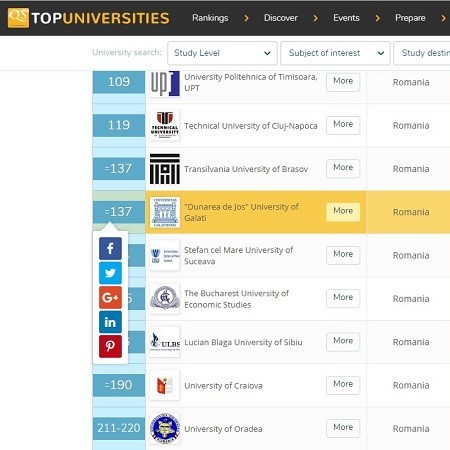450x450 pixels.
Task: Click the Lucian Blaga ULBS logo
Action: click(165, 342)
